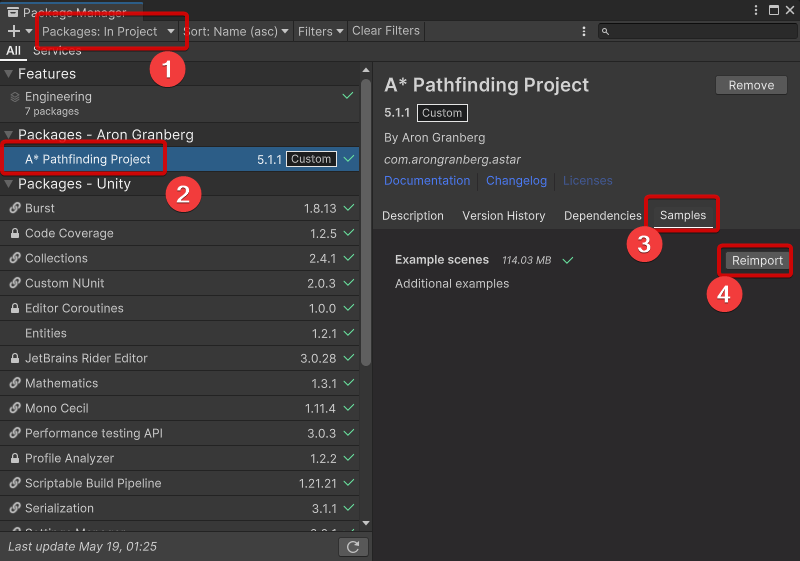Viewport: 800px width, 561px height.
Task: Click the link icon beside Mono Cecil
Action: 15,408
